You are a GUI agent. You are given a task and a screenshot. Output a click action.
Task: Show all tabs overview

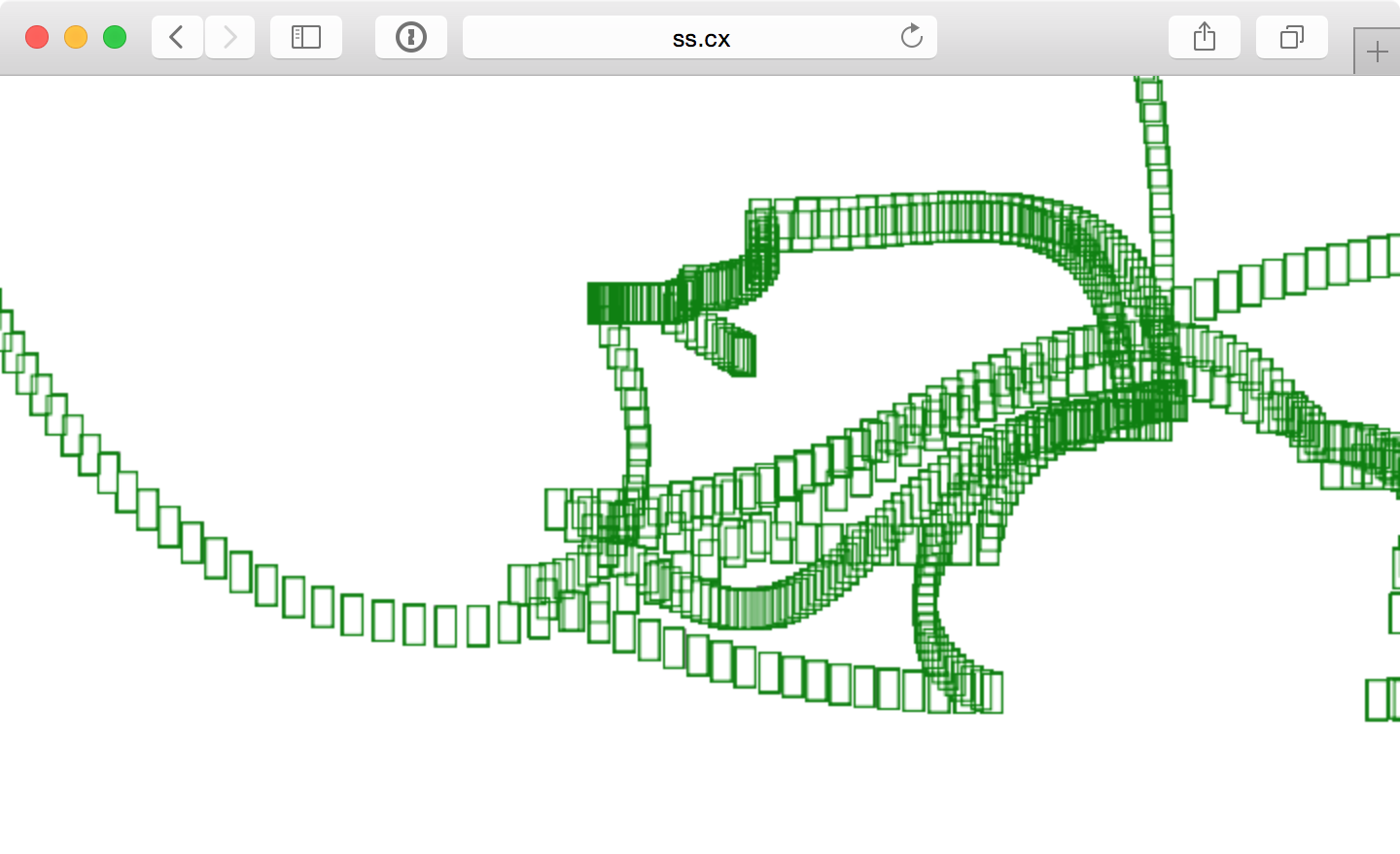coord(1292,38)
